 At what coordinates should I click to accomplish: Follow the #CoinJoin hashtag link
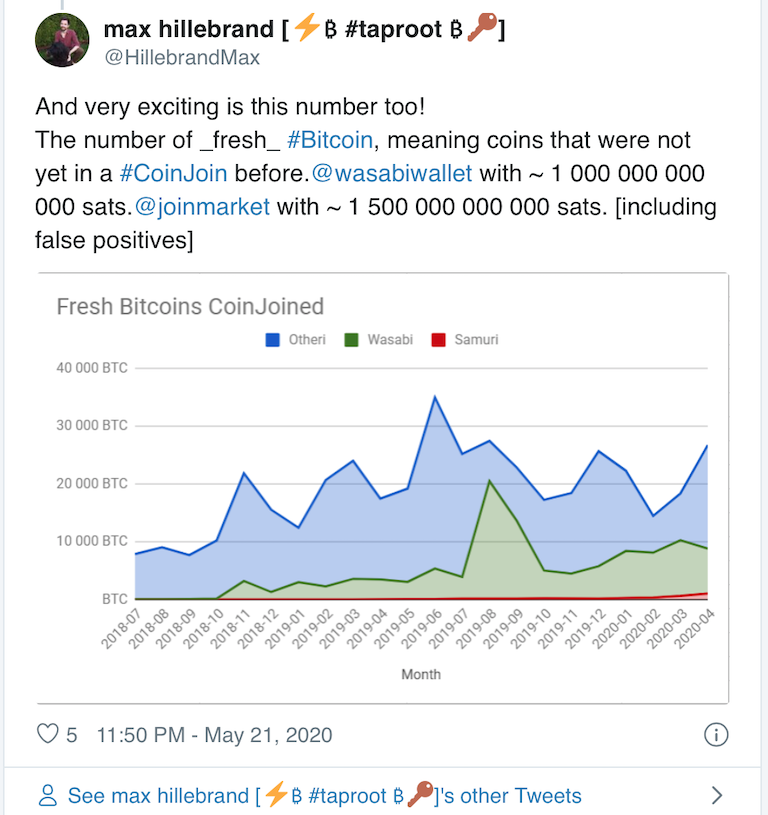click(173, 173)
